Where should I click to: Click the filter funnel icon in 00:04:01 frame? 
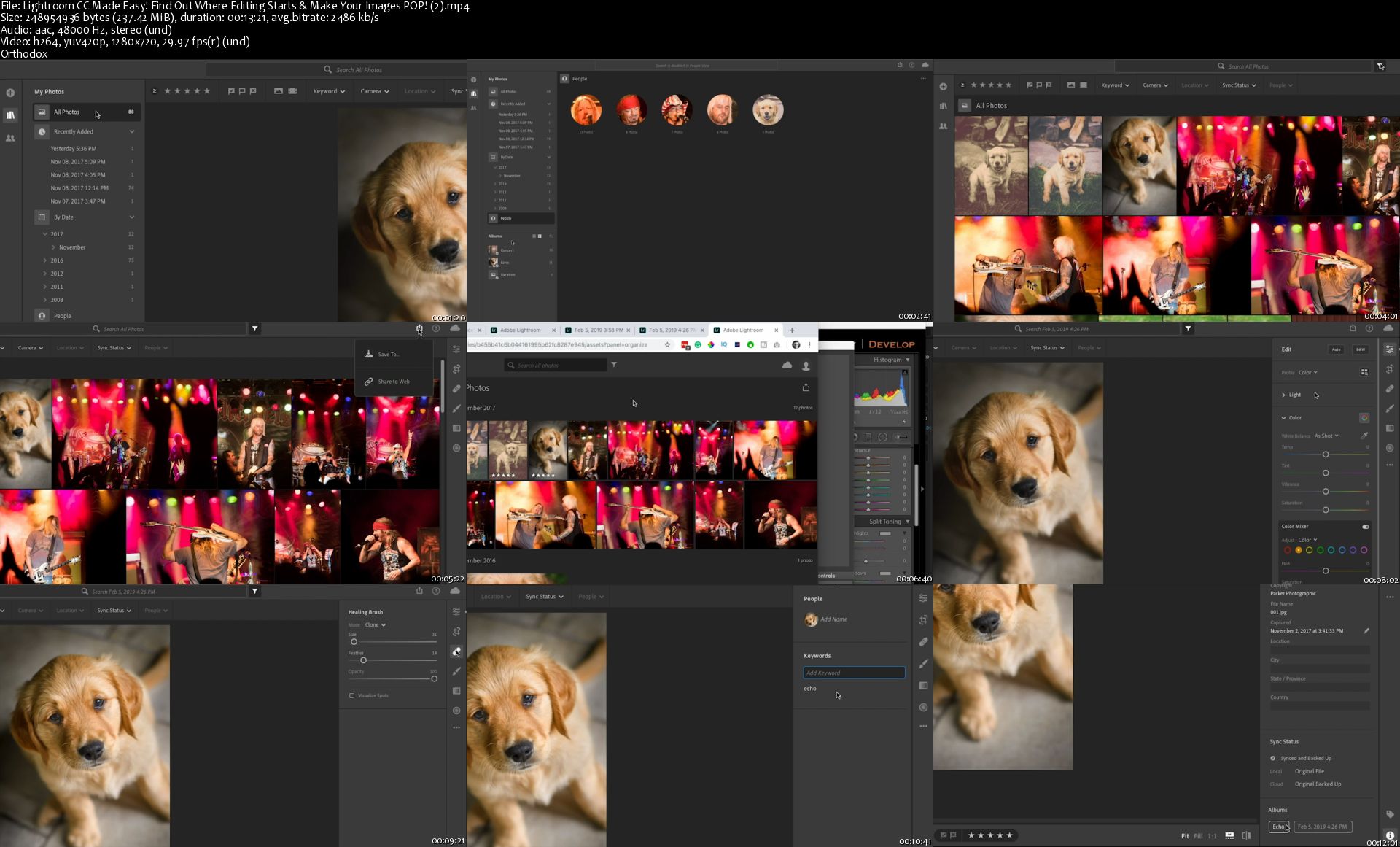tap(1381, 66)
